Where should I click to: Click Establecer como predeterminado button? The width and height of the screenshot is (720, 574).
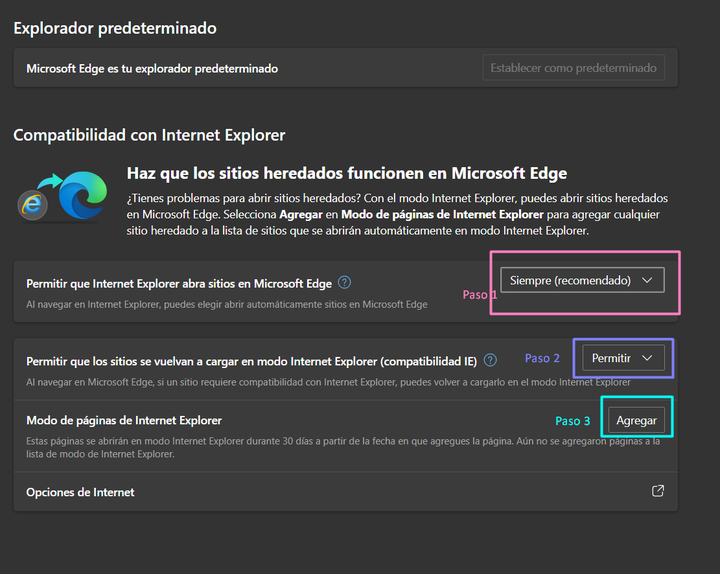click(573, 68)
